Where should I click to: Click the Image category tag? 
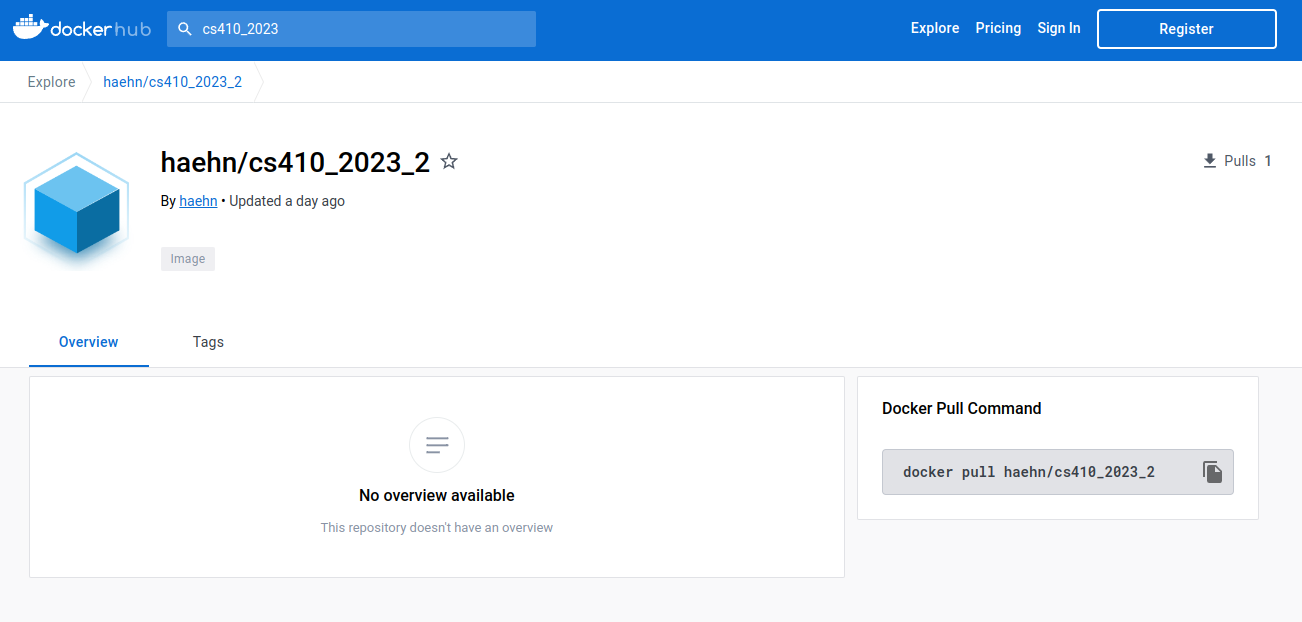pyautogui.click(x=188, y=259)
